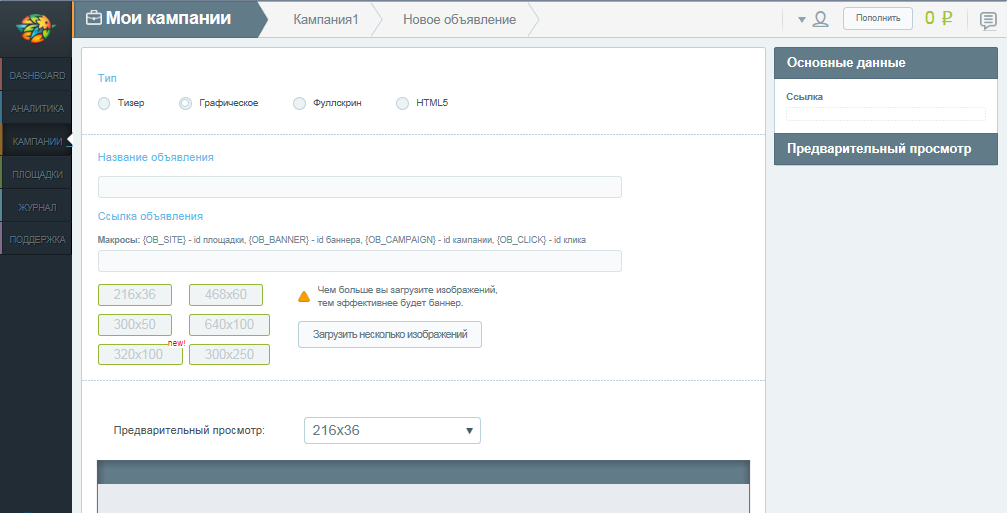Open the user profile icon

820,19
